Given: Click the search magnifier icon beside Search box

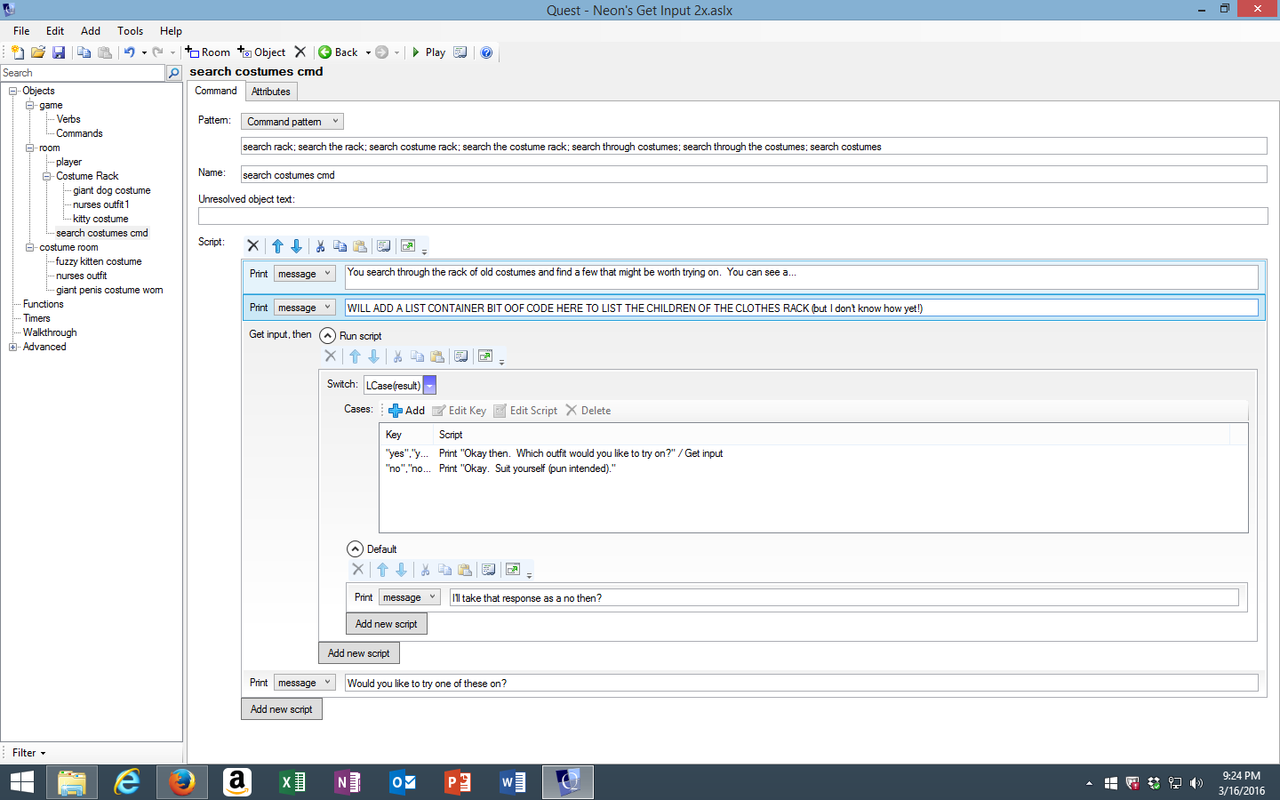Looking at the screenshot, I should pos(174,73).
